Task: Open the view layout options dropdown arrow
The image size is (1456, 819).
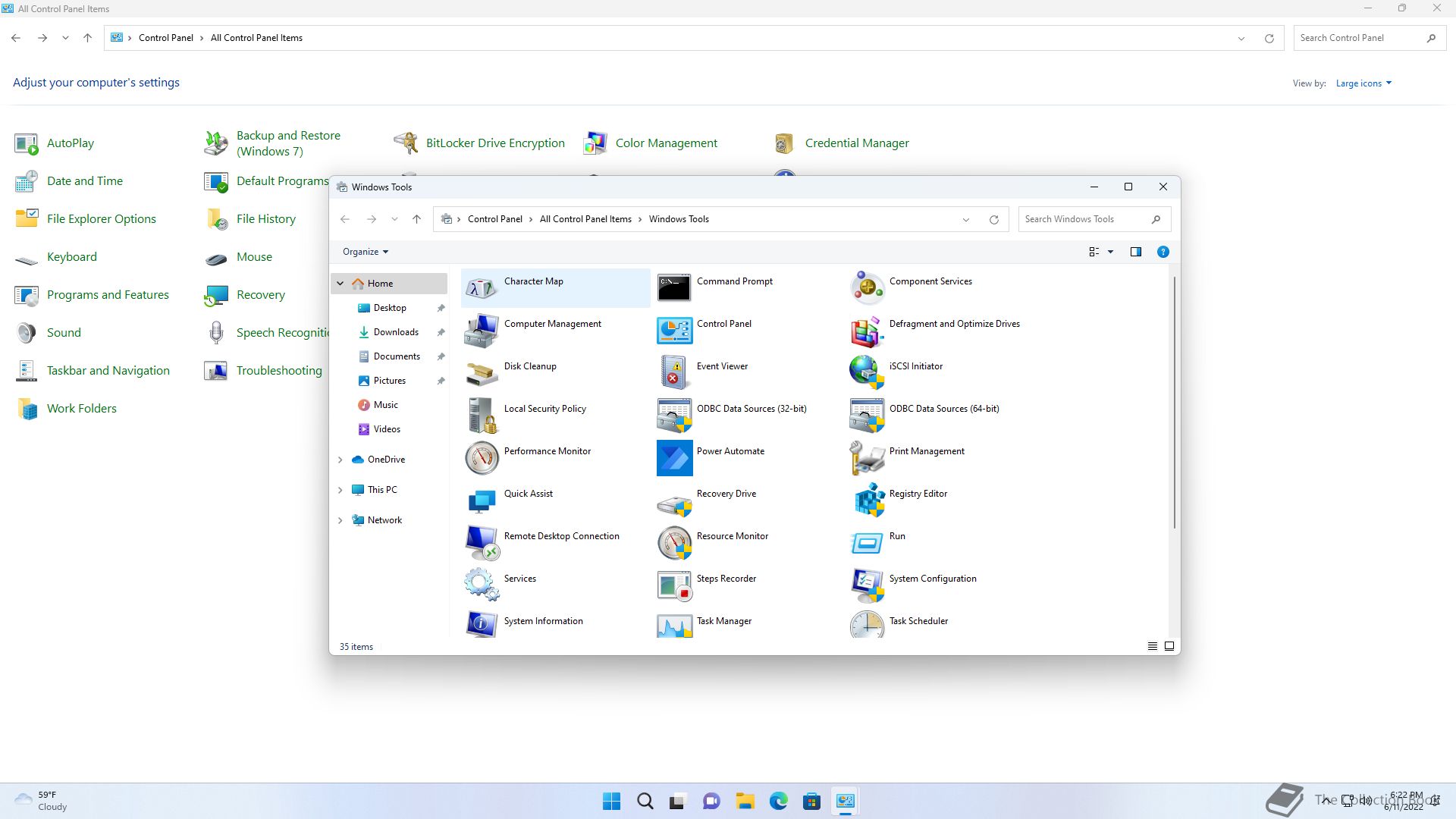Action: 1110,252
